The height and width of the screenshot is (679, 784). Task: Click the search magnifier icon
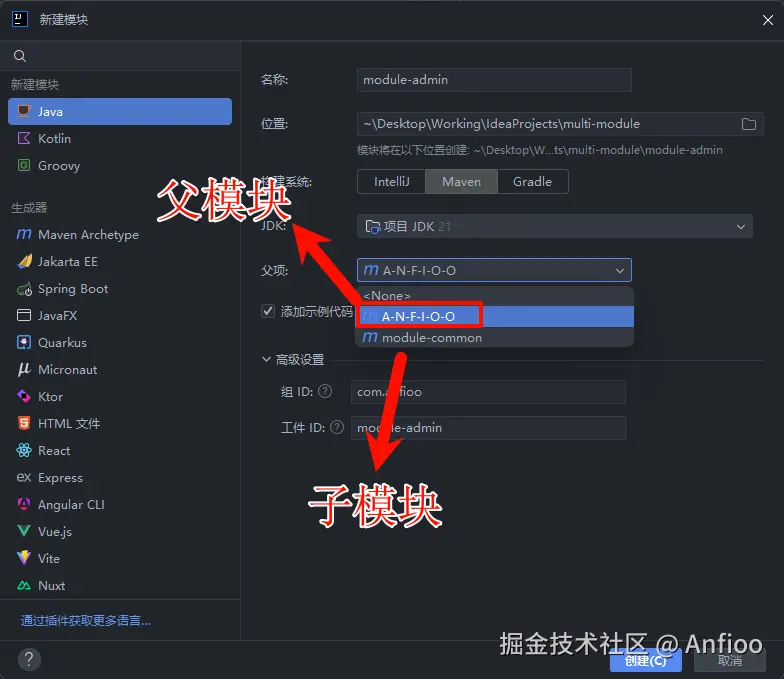click(x=20, y=56)
